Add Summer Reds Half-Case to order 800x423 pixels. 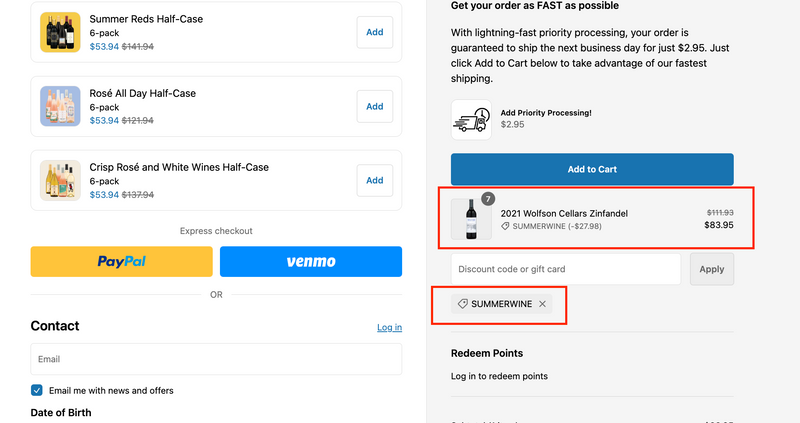coord(374,32)
